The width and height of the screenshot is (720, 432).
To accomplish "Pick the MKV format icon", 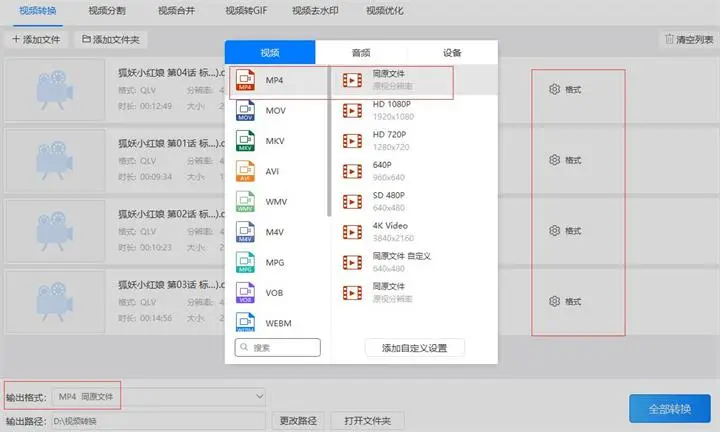I will click(245, 141).
